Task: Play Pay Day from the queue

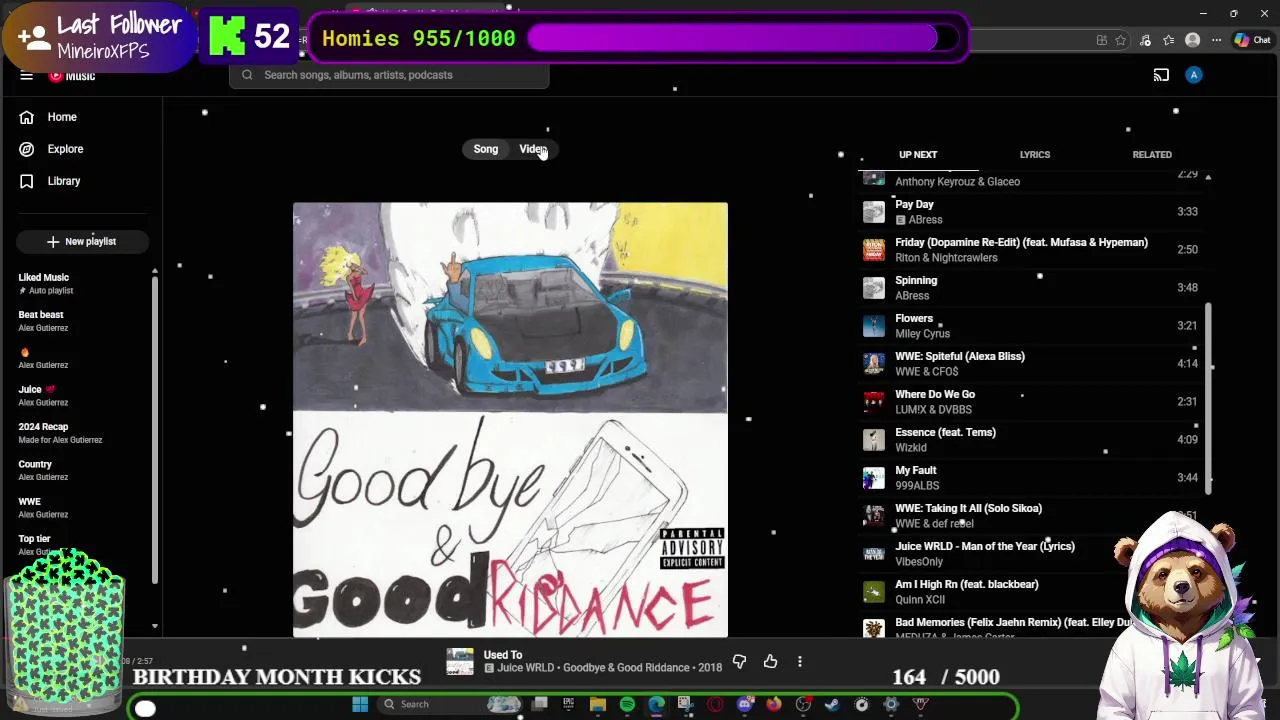Action: (1030, 212)
